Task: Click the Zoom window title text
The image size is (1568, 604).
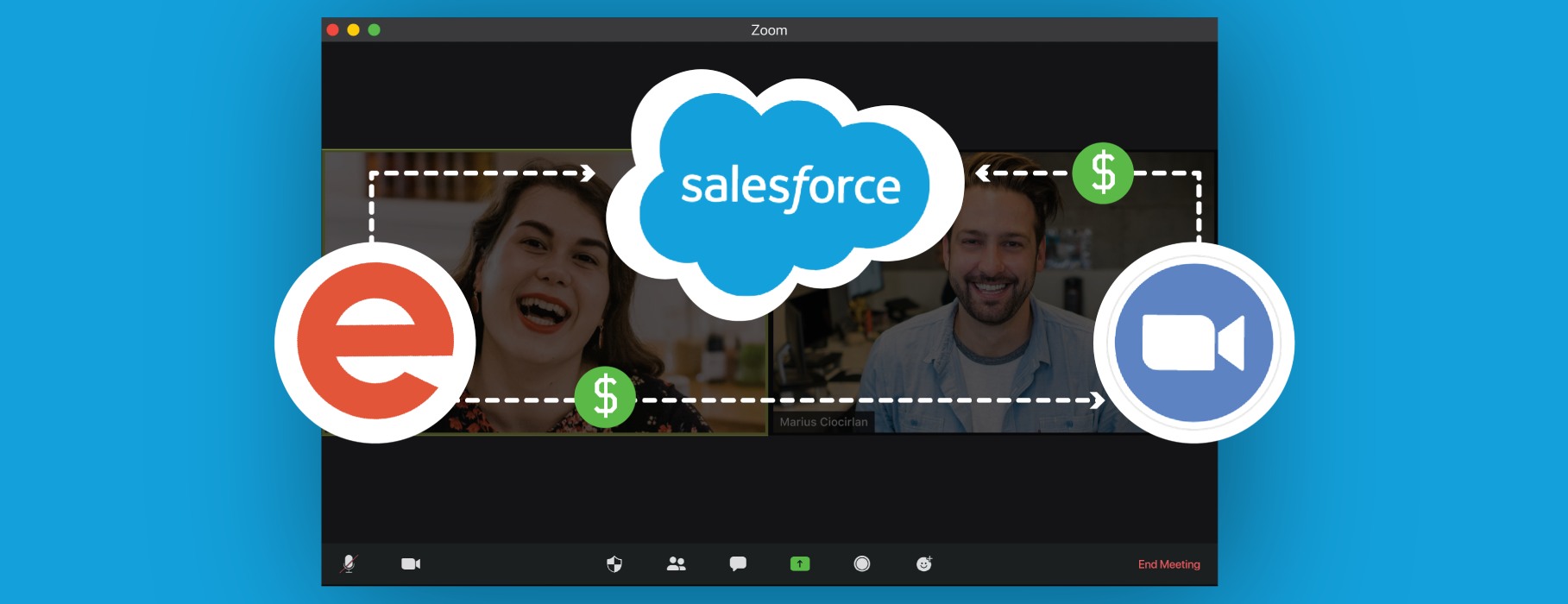Action: coord(769,30)
